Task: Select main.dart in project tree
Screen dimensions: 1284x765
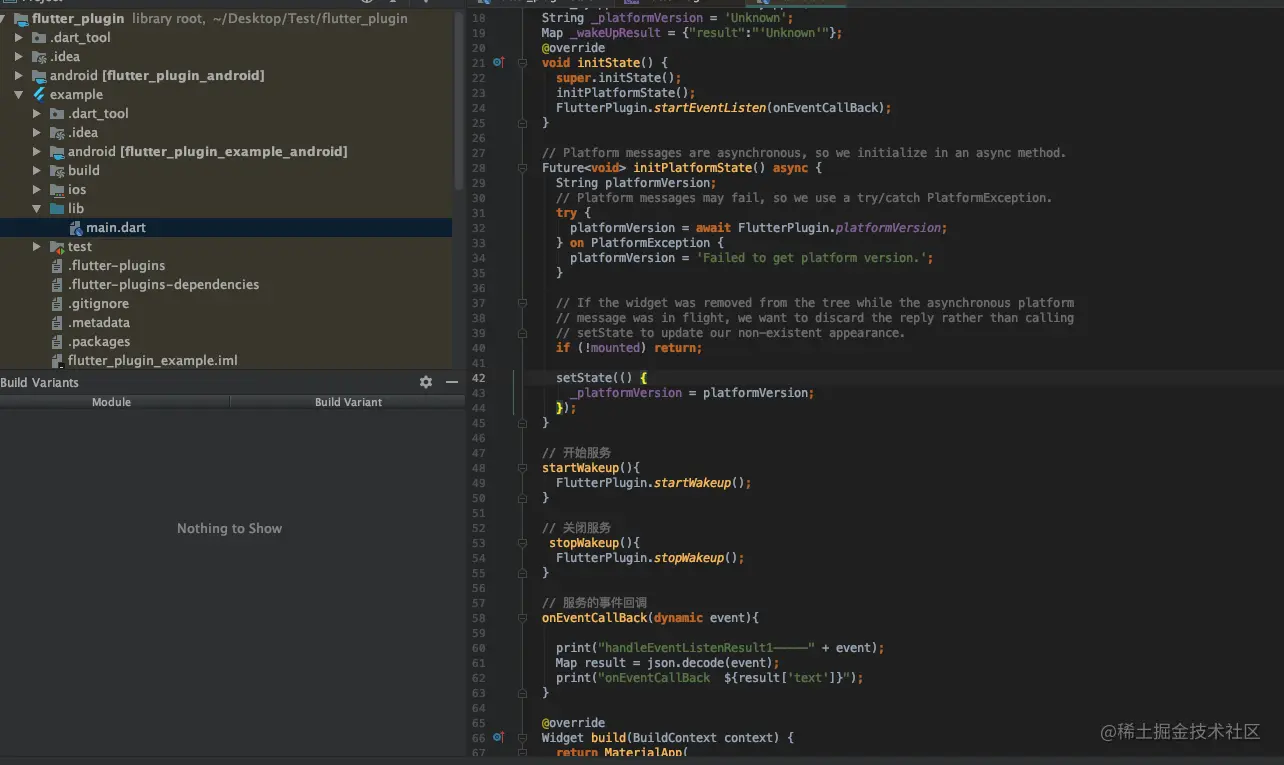Action: tap(226, 227)
